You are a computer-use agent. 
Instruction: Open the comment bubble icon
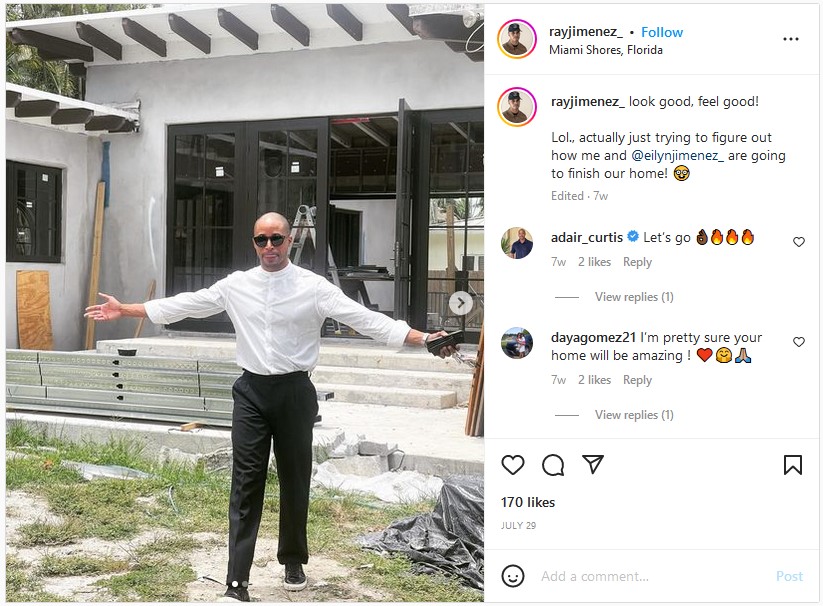pos(553,465)
